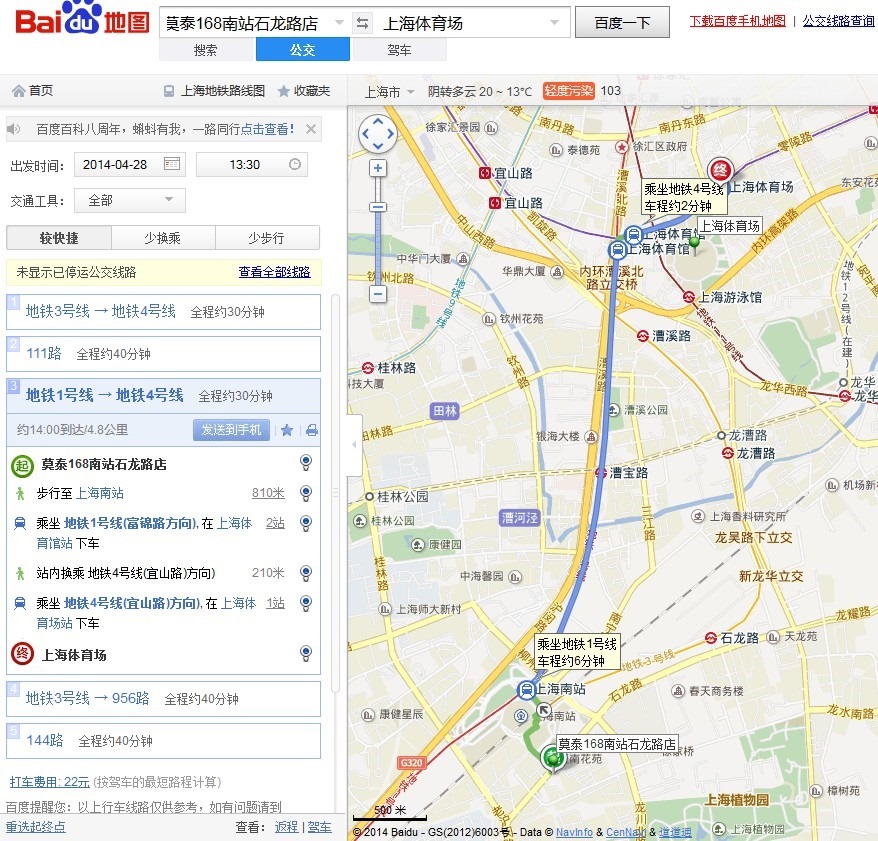
Task: Zoom in the map with plus button
Action: [379, 168]
